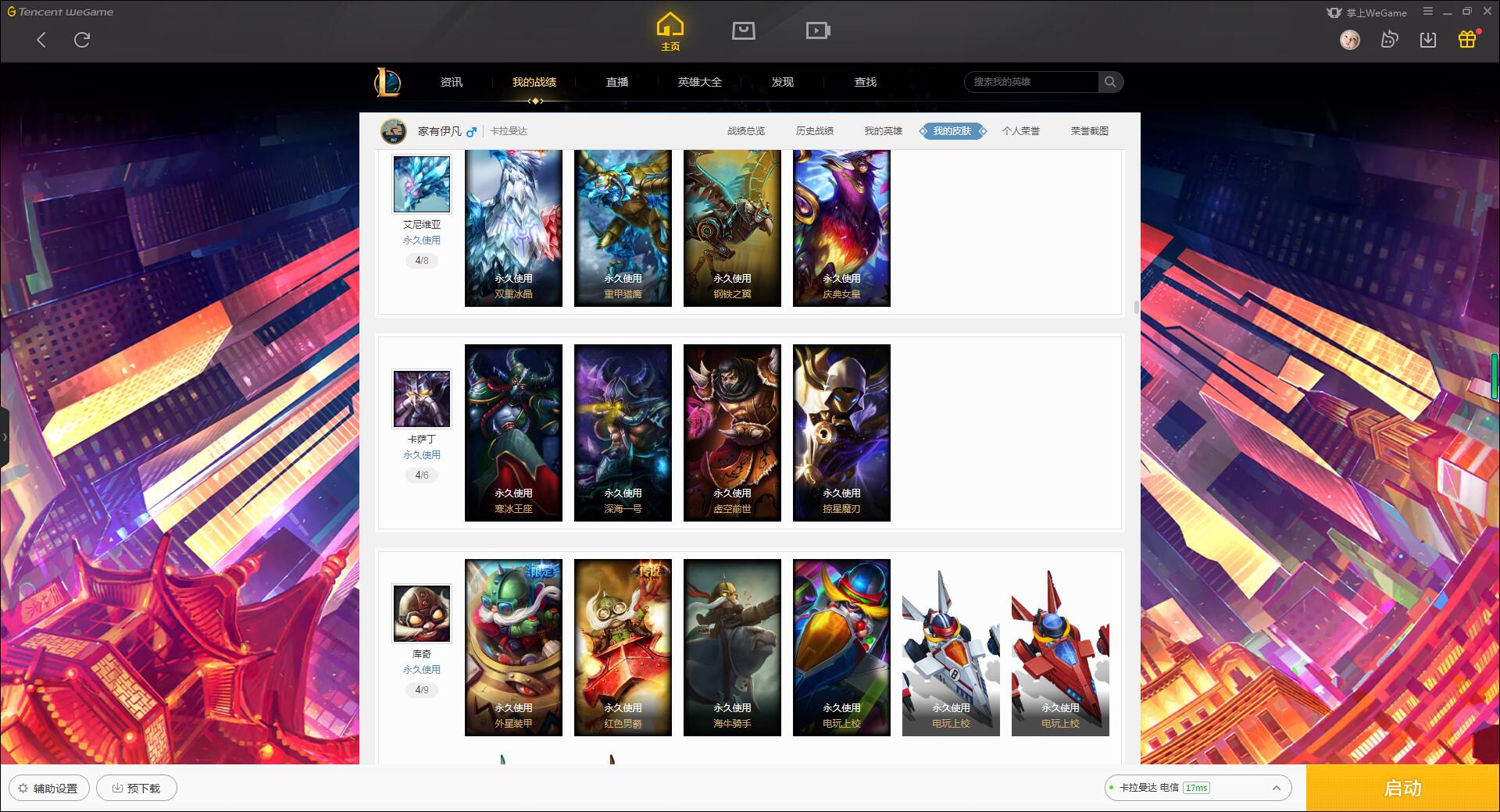Launch the game with 启动 button
The width and height of the screenshot is (1500, 812).
tap(1402, 788)
